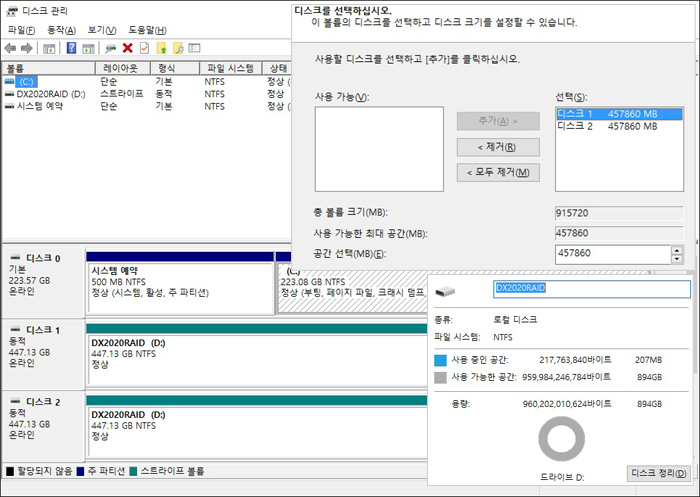The width and height of the screenshot is (700, 497).
Task: Click the teal 스트라이프 볼륨 legend swatch
Action: pyautogui.click(x=133, y=471)
